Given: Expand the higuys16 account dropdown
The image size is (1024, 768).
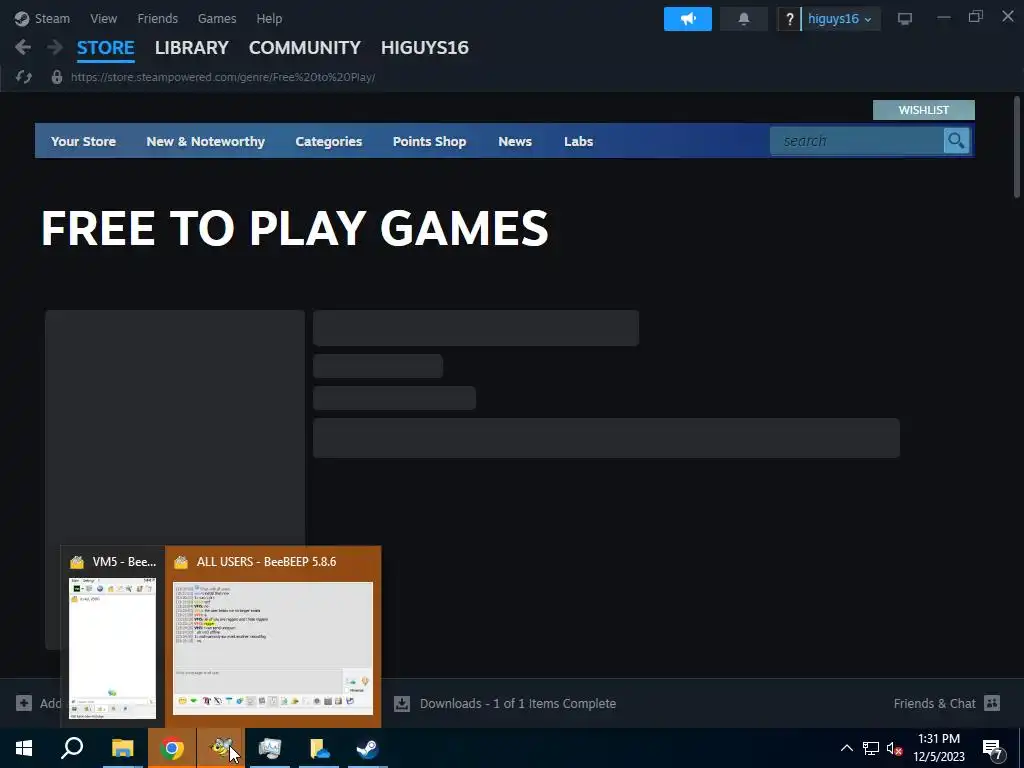Looking at the screenshot, I should 840,19.
